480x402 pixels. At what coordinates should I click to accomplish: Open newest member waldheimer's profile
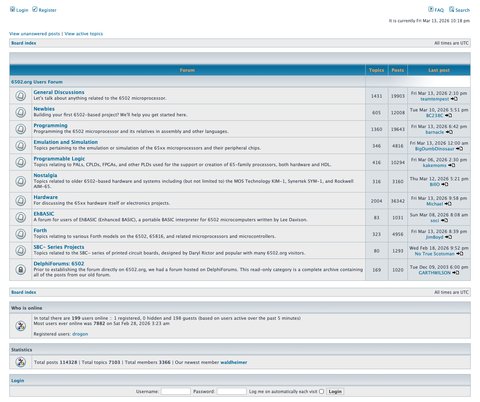pos(234,362)
